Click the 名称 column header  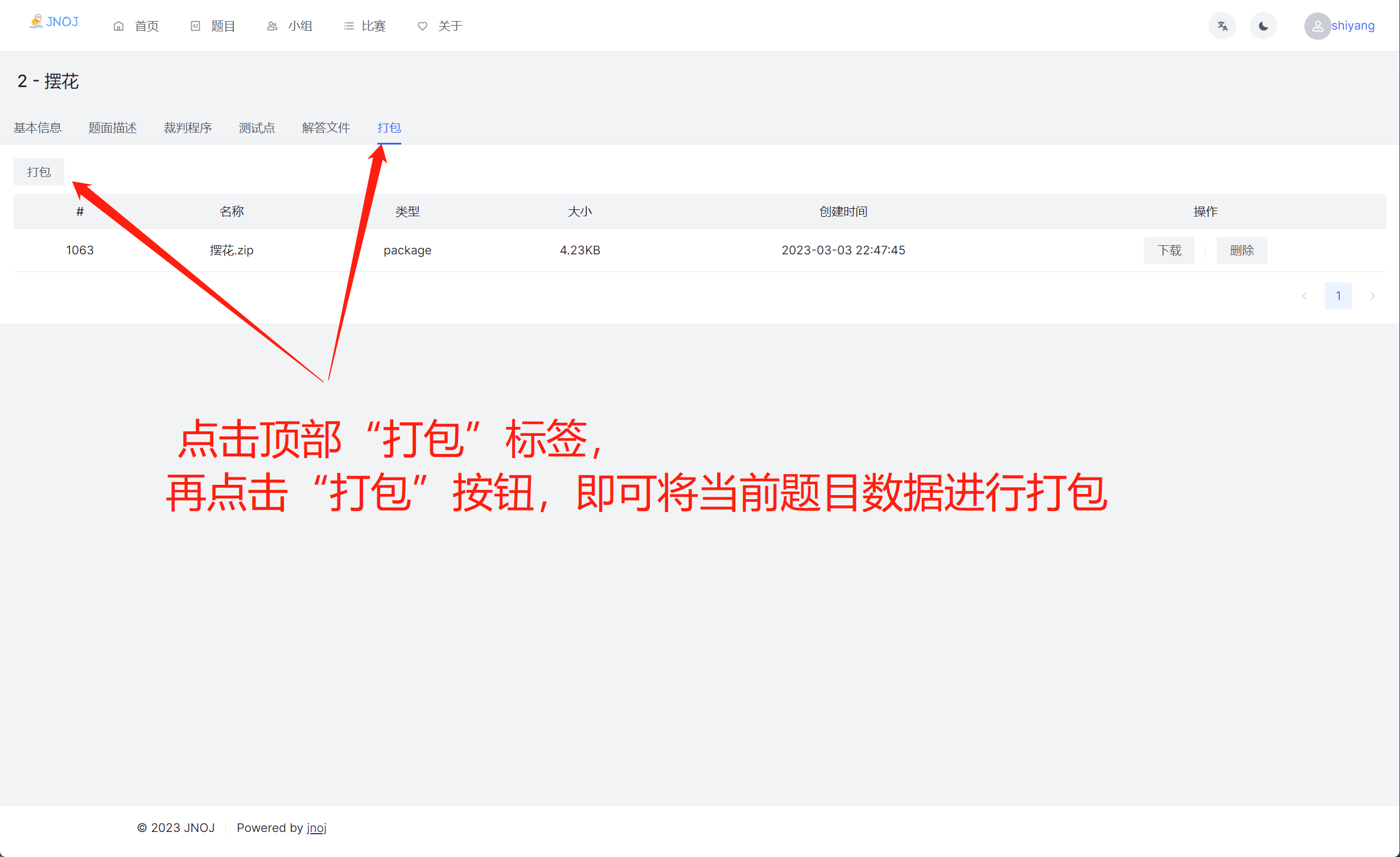[x=232, y=212]
